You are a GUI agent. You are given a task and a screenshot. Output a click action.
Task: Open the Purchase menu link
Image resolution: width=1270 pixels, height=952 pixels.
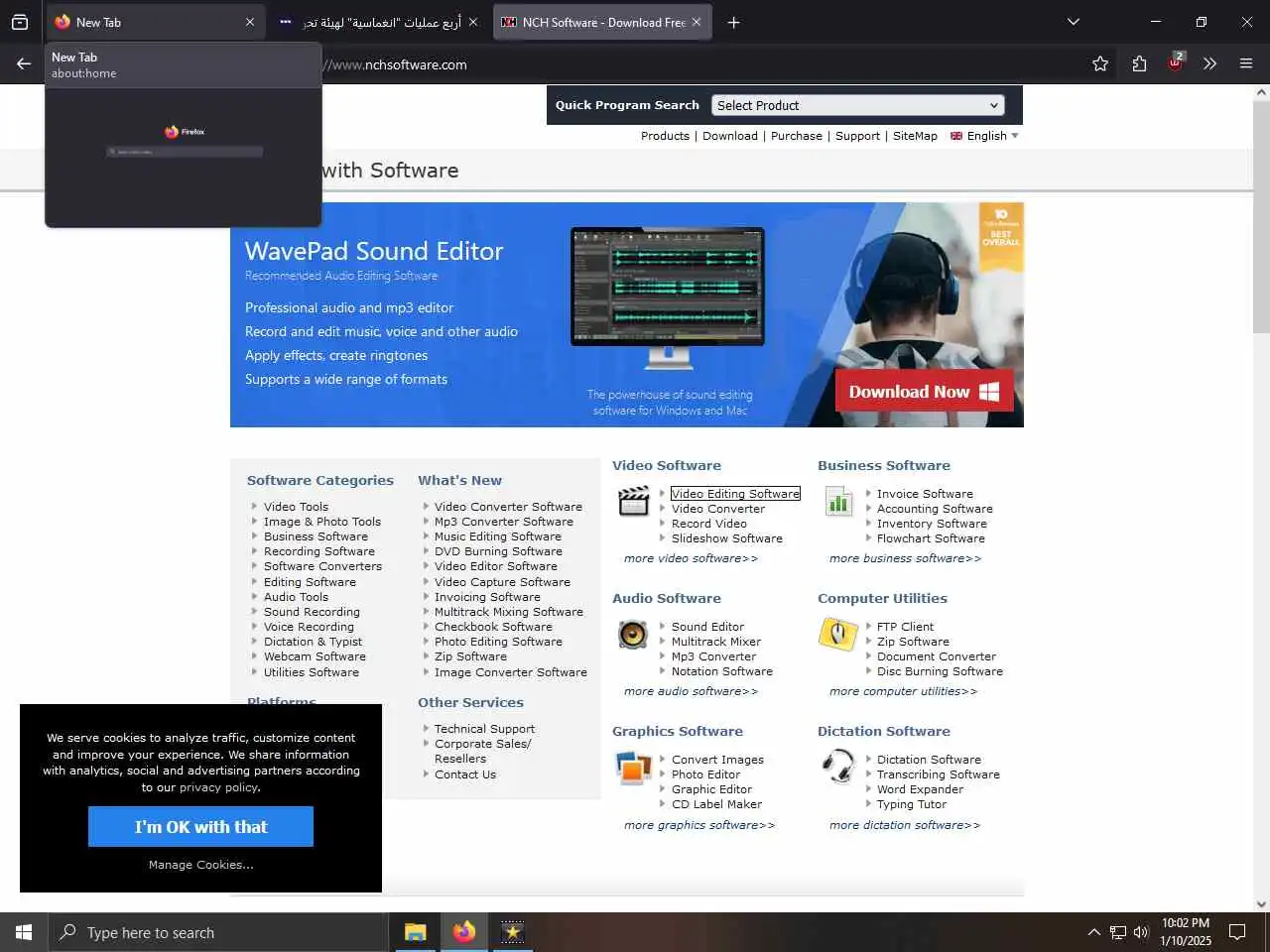797,136
